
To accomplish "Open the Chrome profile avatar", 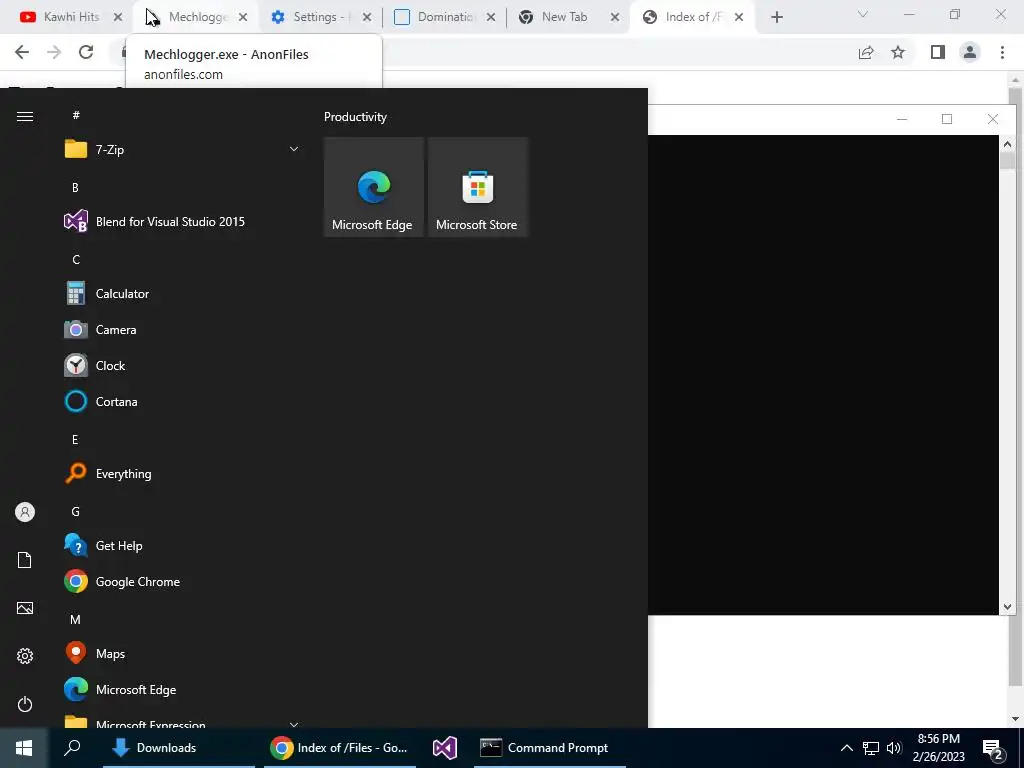I will [x=970, y=52].
